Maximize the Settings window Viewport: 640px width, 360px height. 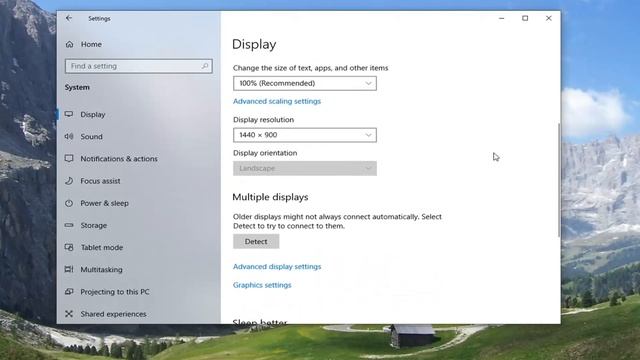(525, 18)
